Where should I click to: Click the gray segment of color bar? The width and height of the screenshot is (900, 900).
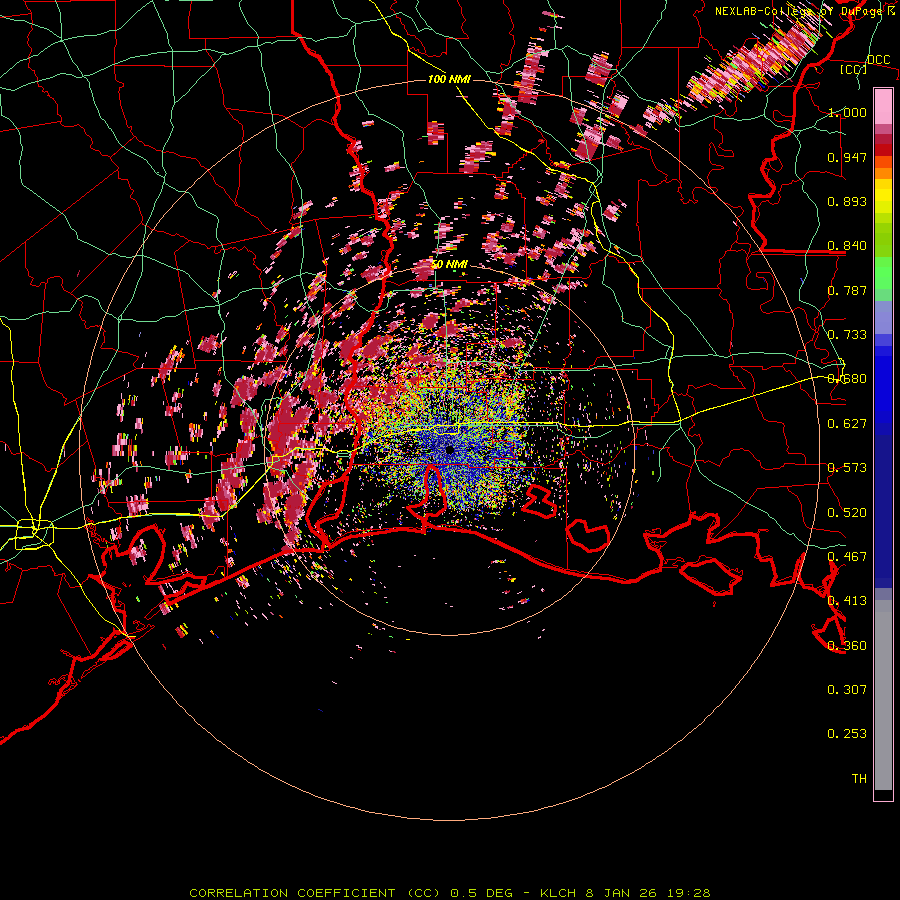(x=883, y=695)
